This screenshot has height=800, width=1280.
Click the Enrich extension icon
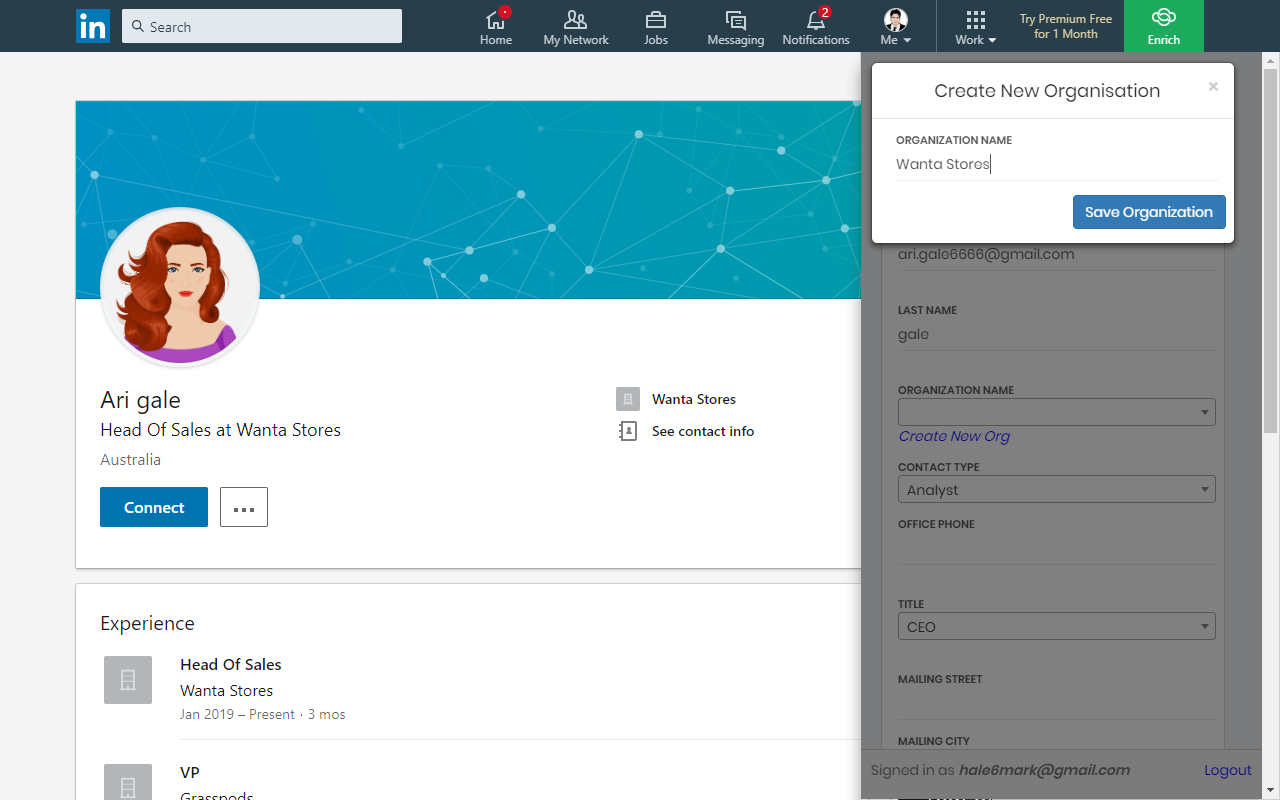coord(1163,18)
